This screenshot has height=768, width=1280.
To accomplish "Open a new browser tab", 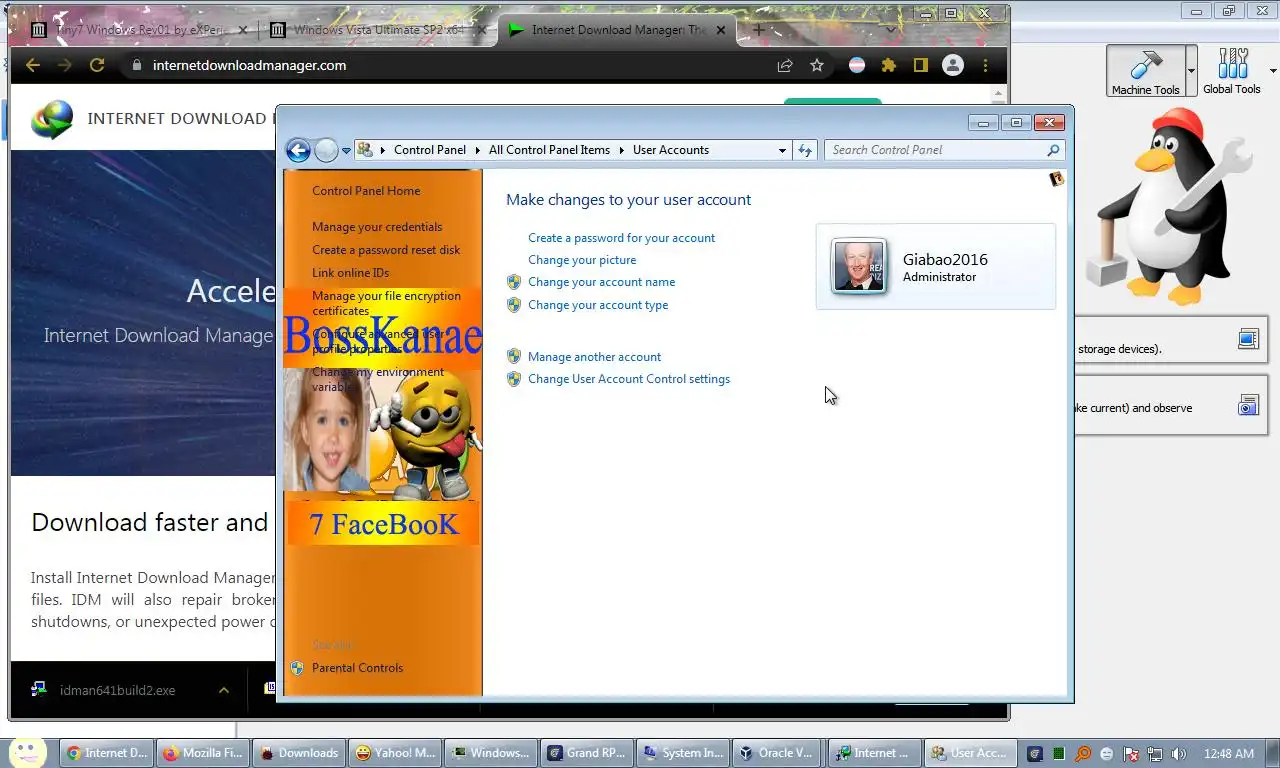I will (759, 30).
